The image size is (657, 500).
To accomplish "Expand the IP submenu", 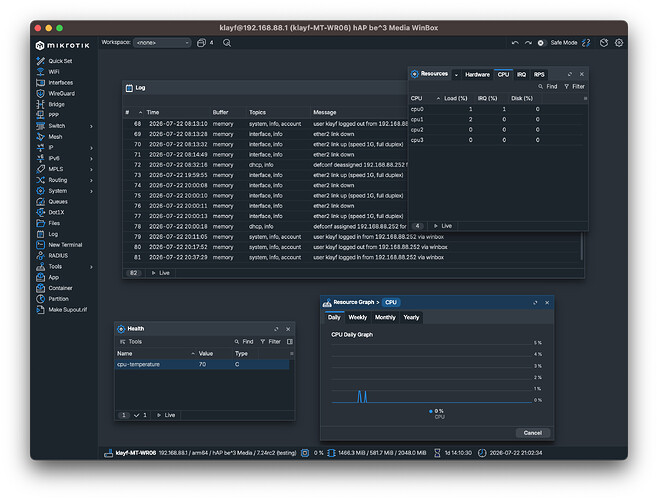I will tap(91, 148).
